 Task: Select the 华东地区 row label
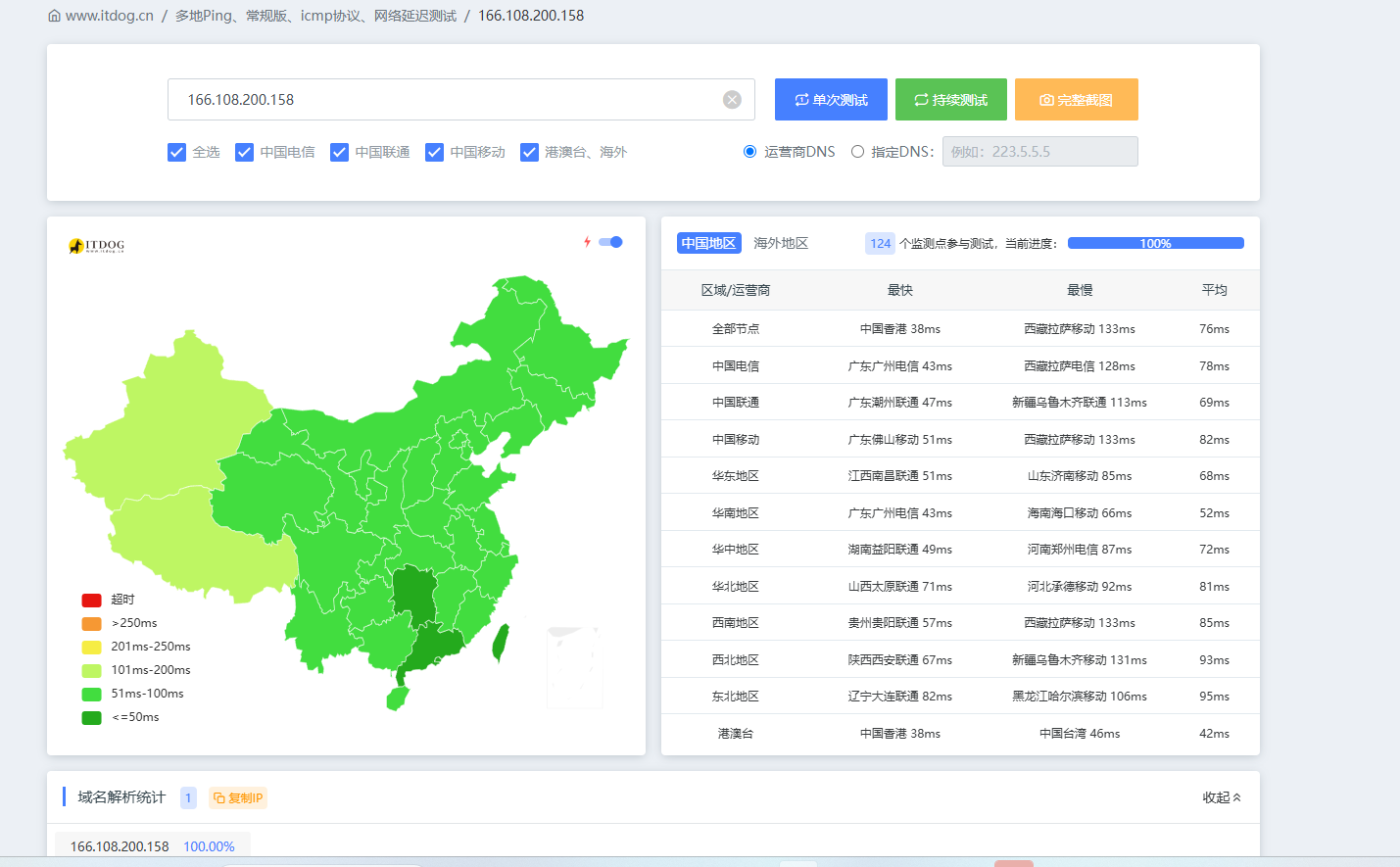[x=736, y=476]
